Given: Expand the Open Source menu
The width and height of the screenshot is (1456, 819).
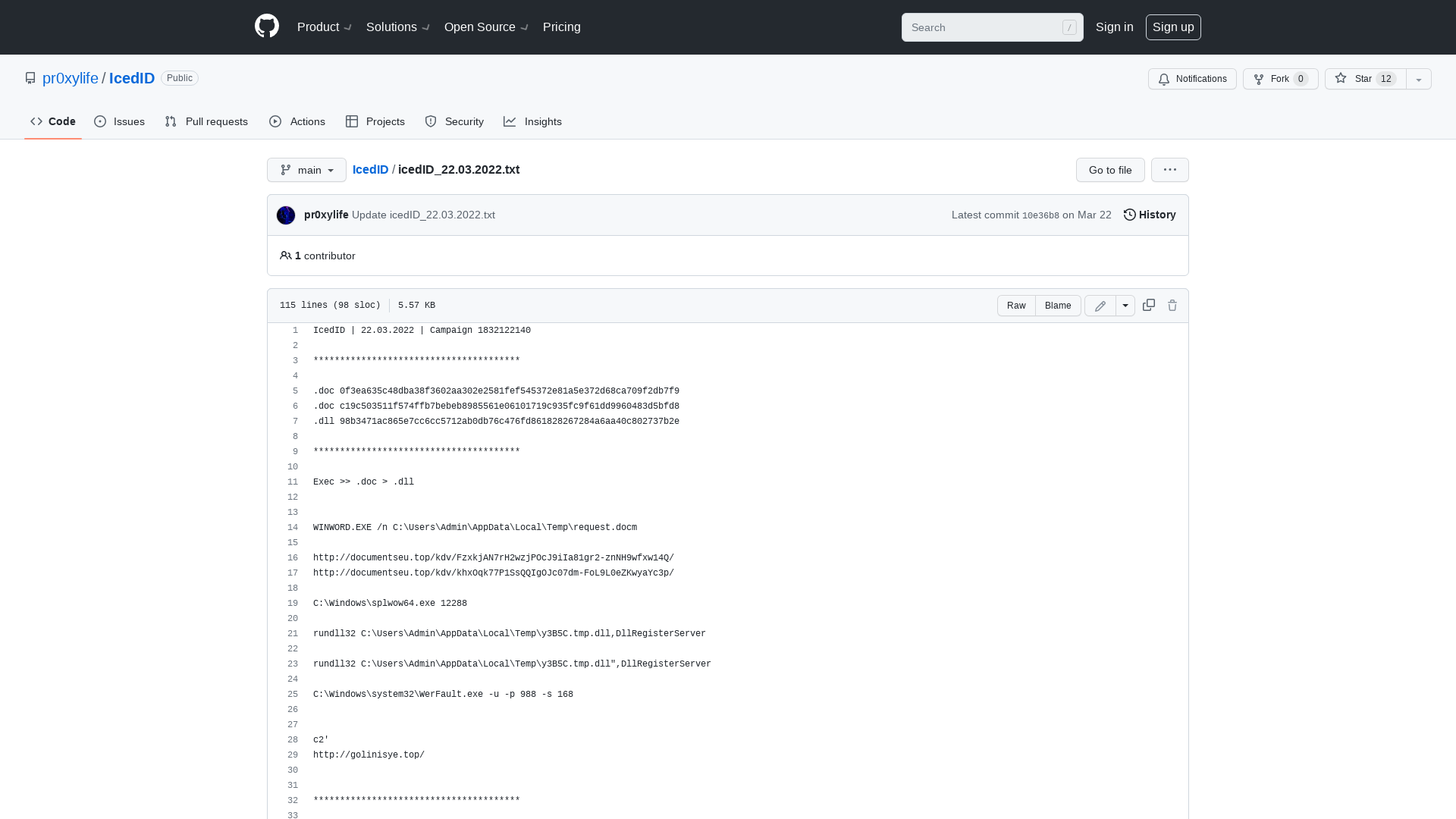Looking at the screenshot, I should pos(486,27).
